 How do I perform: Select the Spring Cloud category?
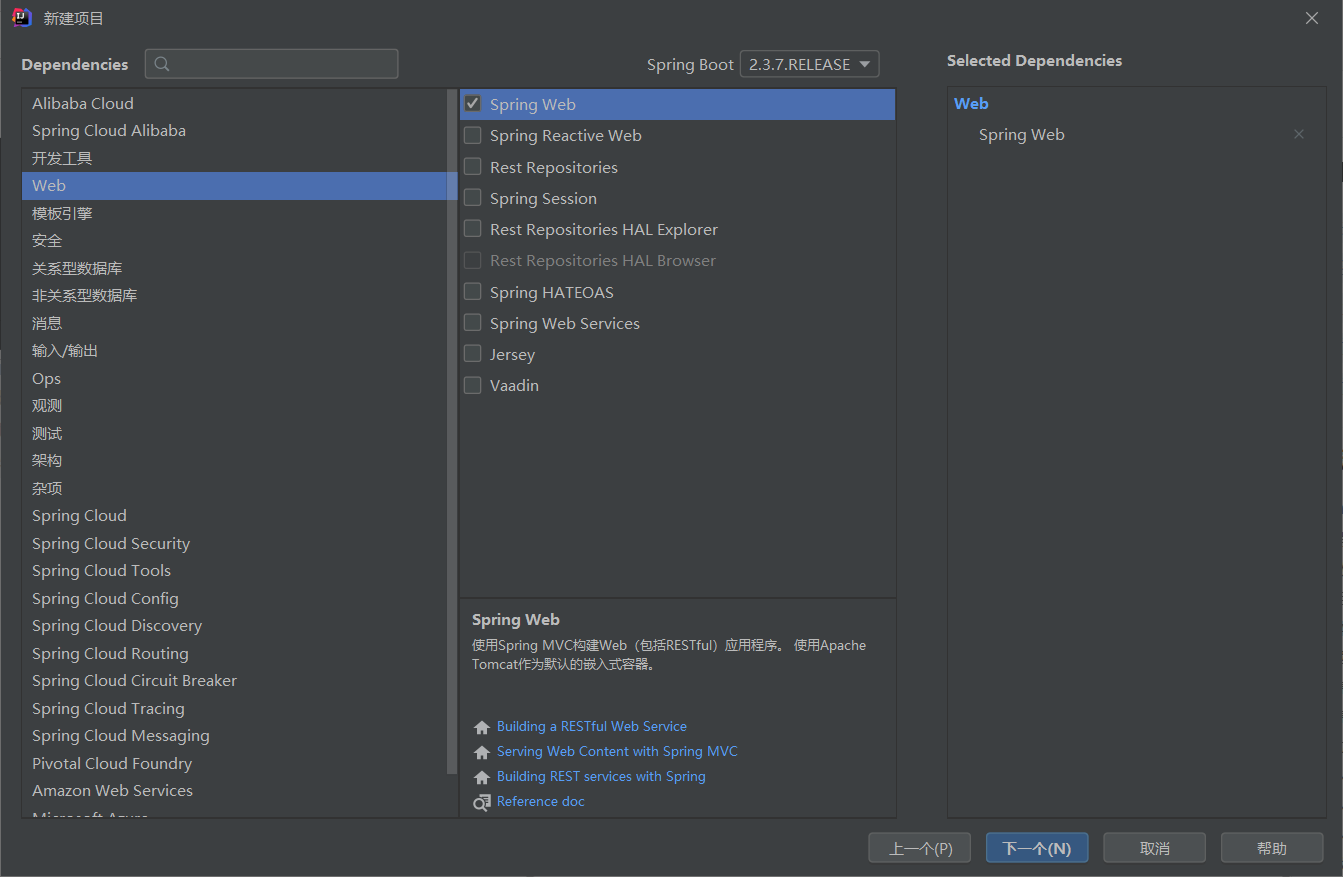pos(234,516)
